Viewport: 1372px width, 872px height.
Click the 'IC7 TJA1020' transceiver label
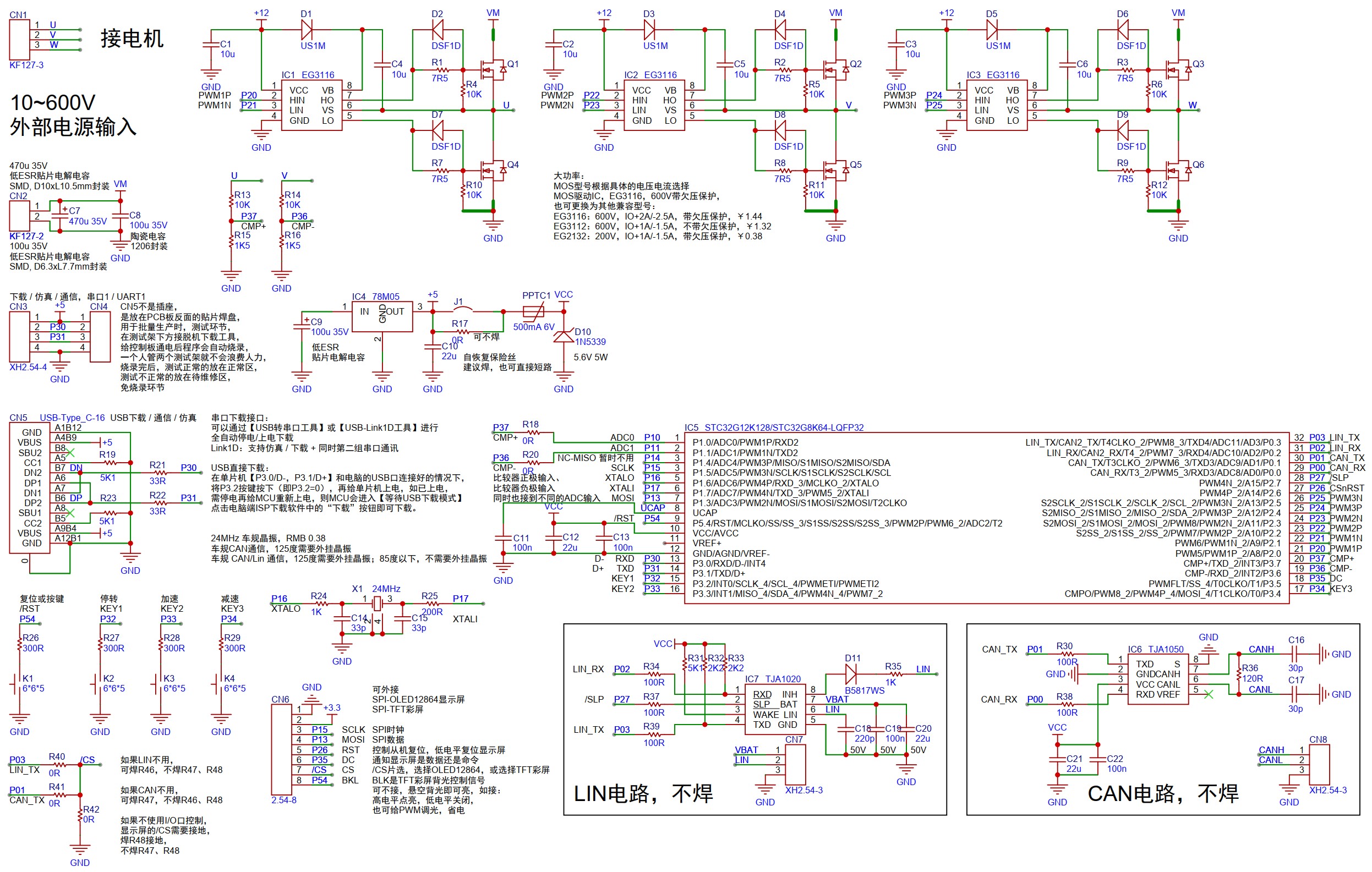tap(772, 679)
